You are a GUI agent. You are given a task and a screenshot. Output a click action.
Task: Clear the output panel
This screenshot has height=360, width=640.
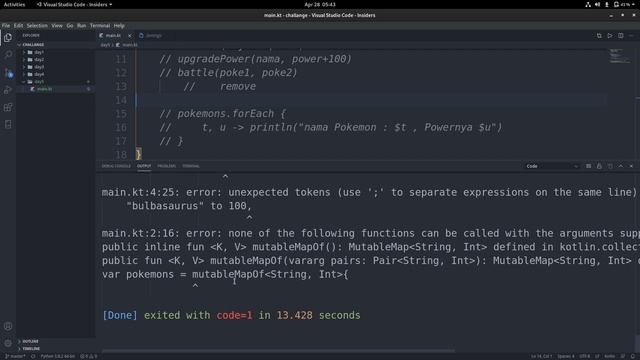pos(588,166)
